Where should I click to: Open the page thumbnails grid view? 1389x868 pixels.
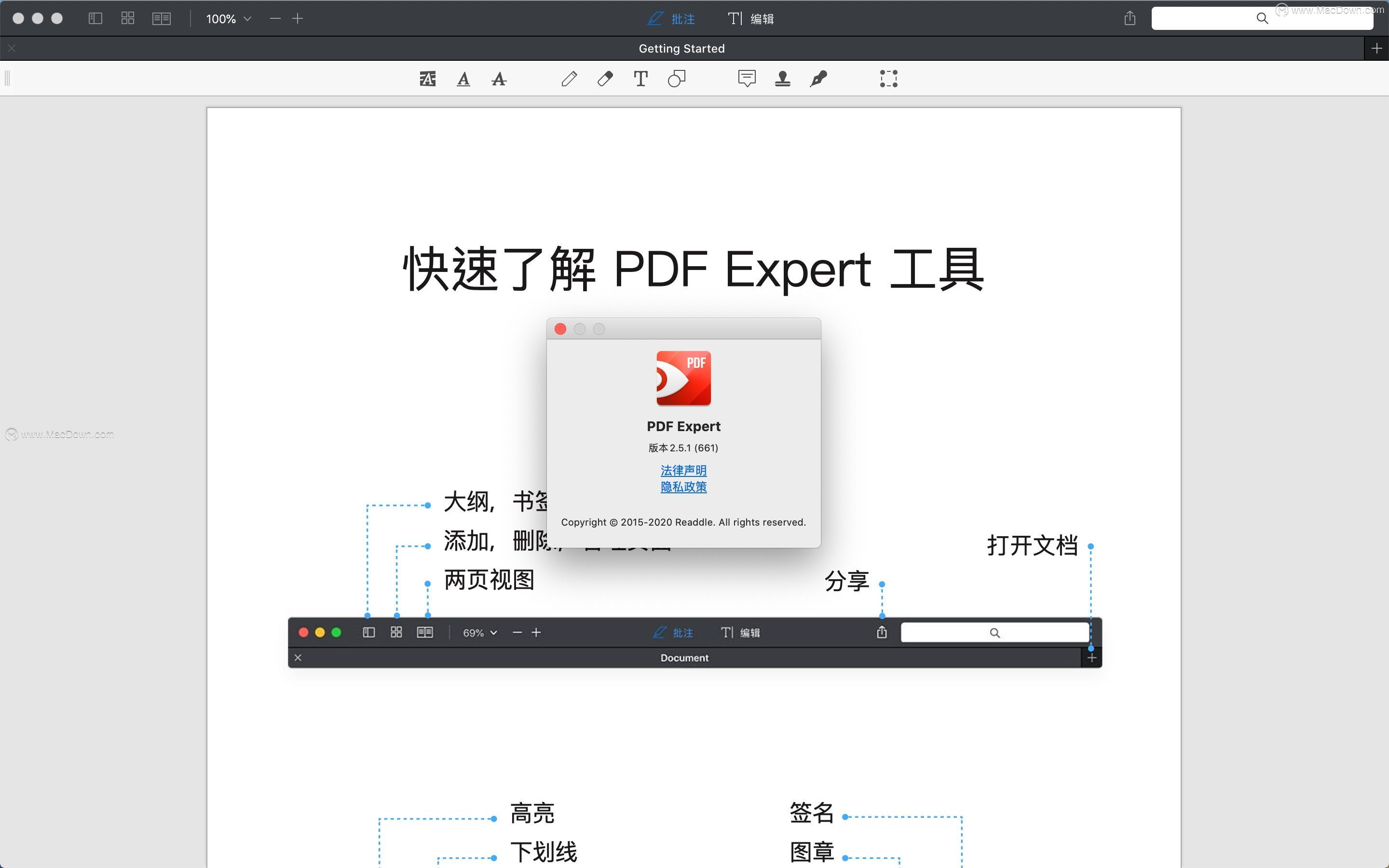[128, 18]
